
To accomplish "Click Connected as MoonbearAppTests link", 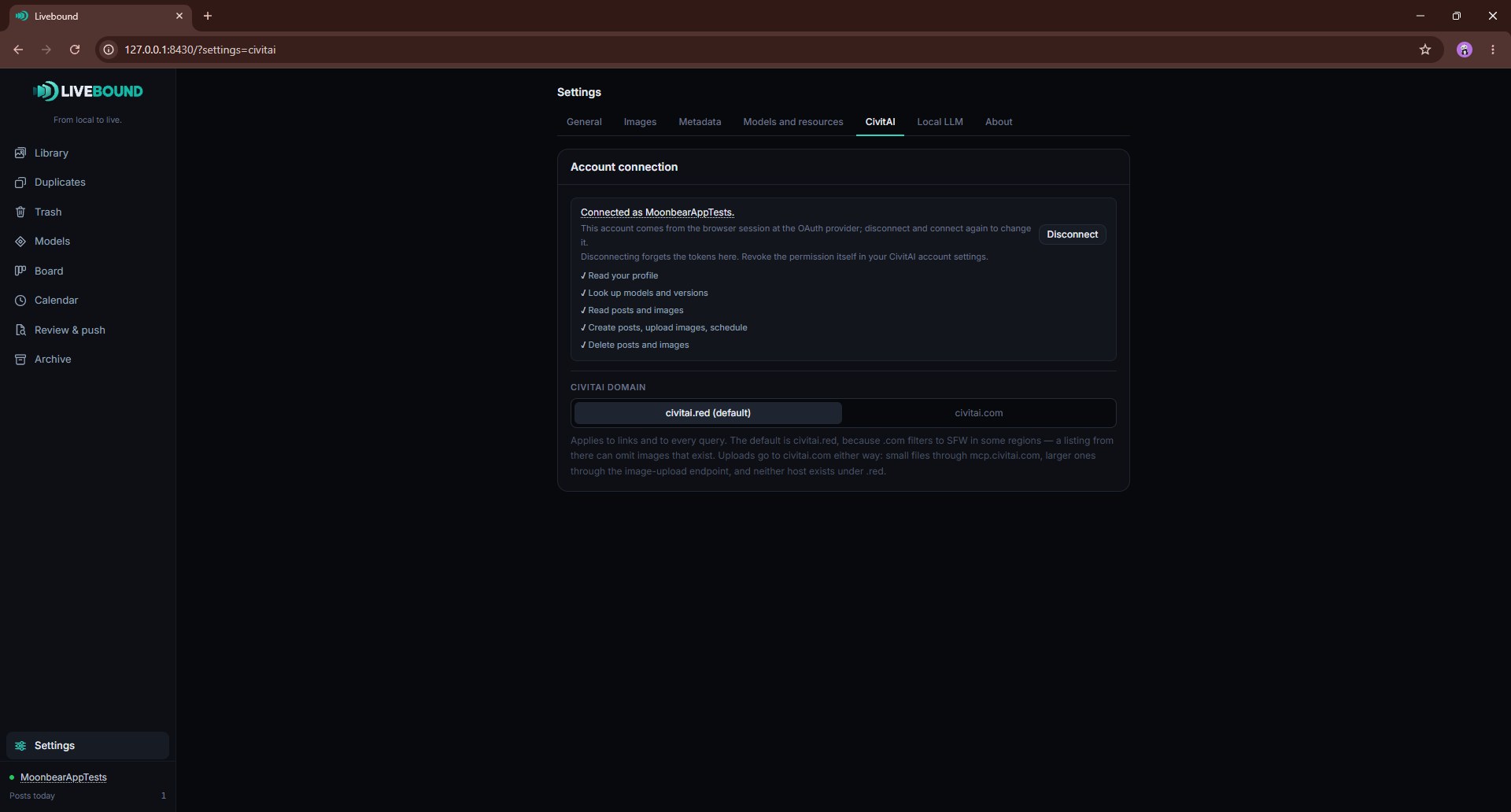I will click(x=657, y=212).
